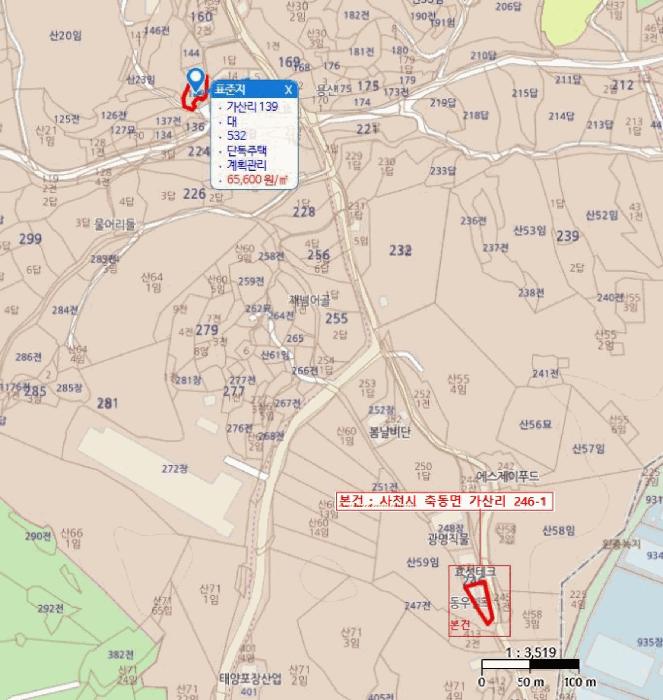Viewport: 663px width, 700px height.
Task: Select lot number 281
Action: pyautogui.click(x=108, y=404)
